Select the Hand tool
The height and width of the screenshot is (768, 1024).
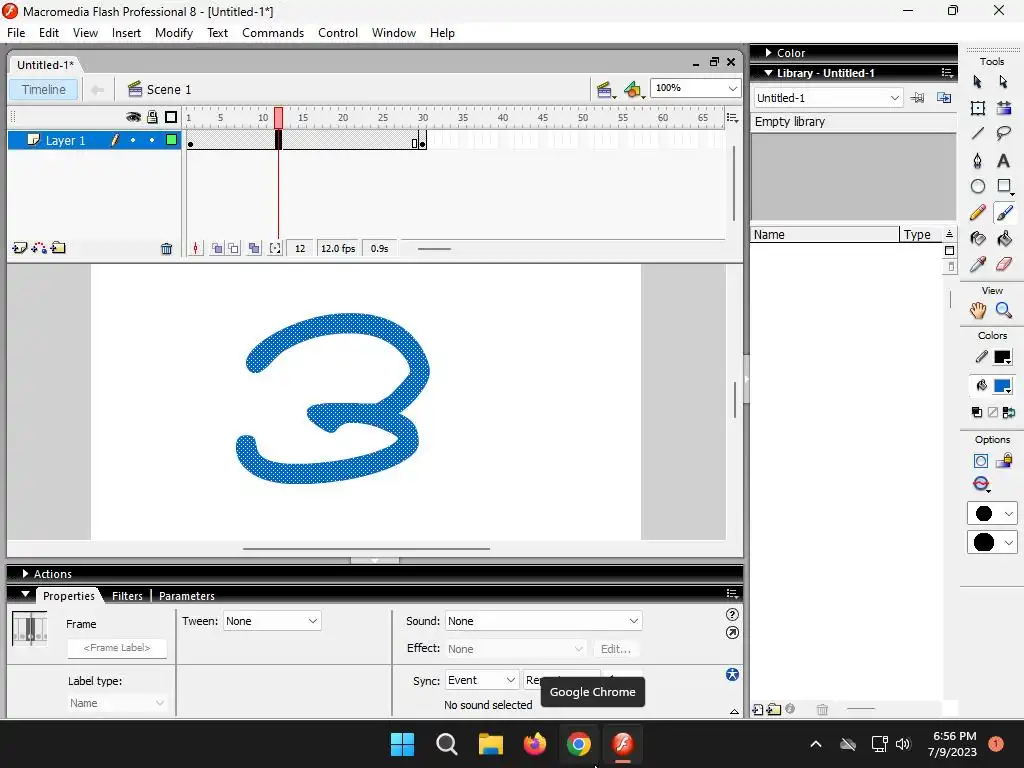click(x=977, y=310)
